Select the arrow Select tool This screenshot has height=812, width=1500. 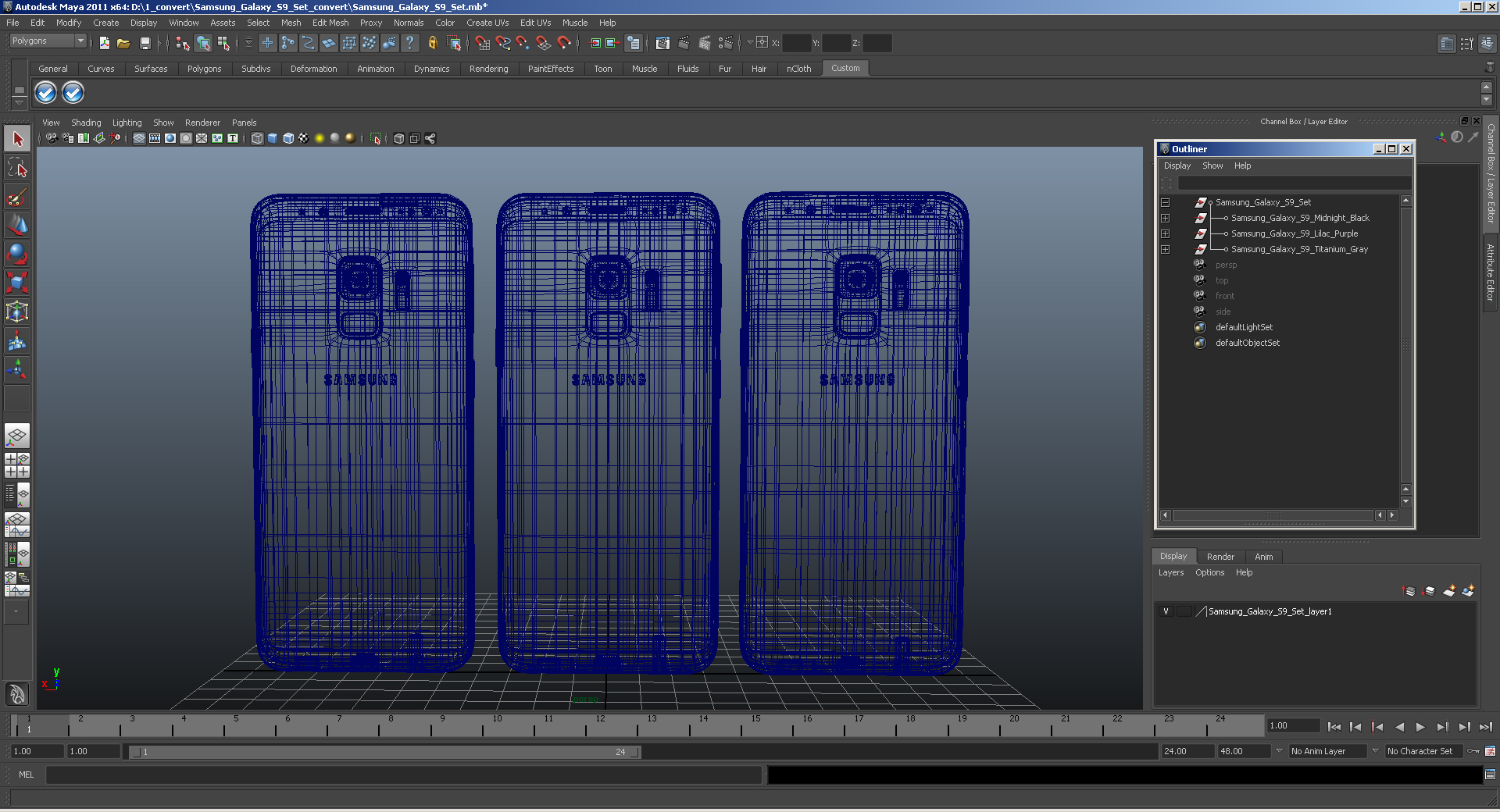click(17, 139)
